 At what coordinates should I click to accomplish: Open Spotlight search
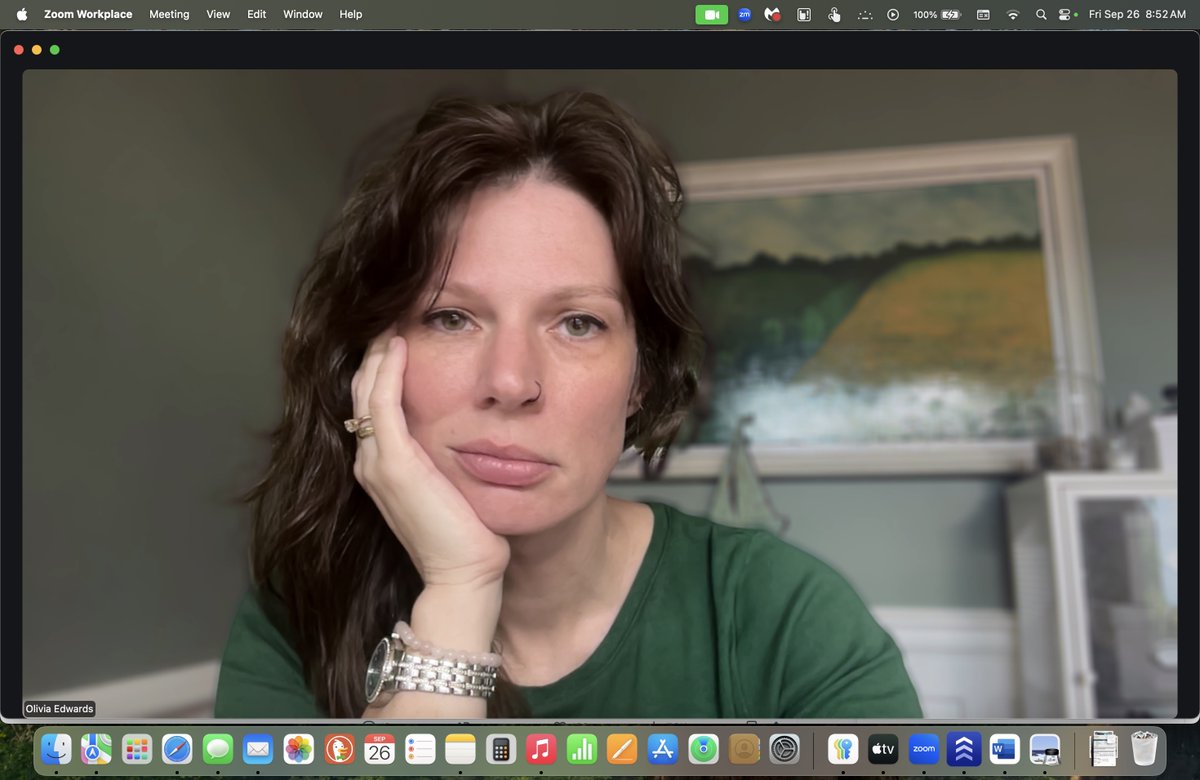click(1041, 14)
